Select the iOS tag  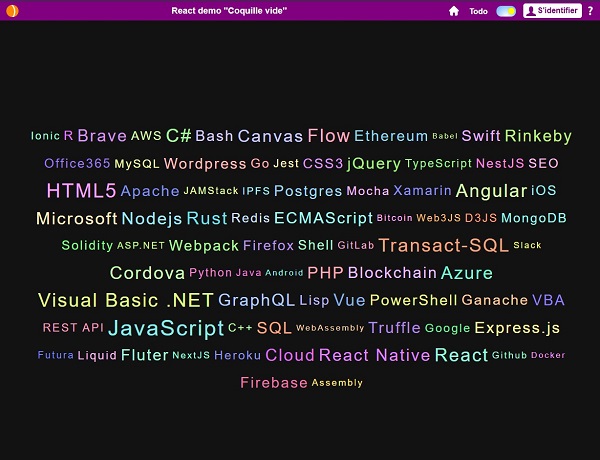pyautogui.click(x=543, y=191)
